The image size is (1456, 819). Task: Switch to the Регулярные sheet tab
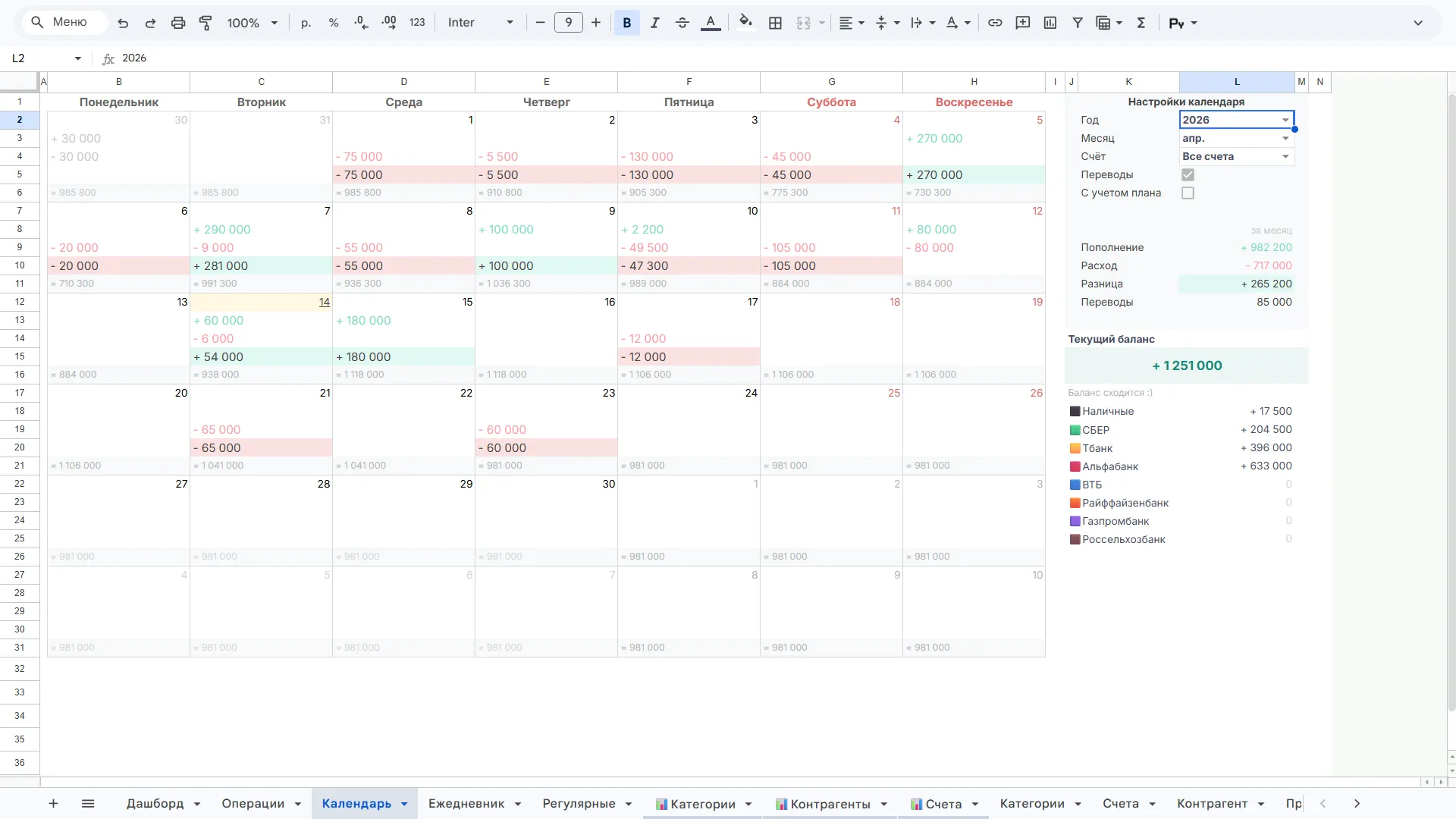click(579, 804)
